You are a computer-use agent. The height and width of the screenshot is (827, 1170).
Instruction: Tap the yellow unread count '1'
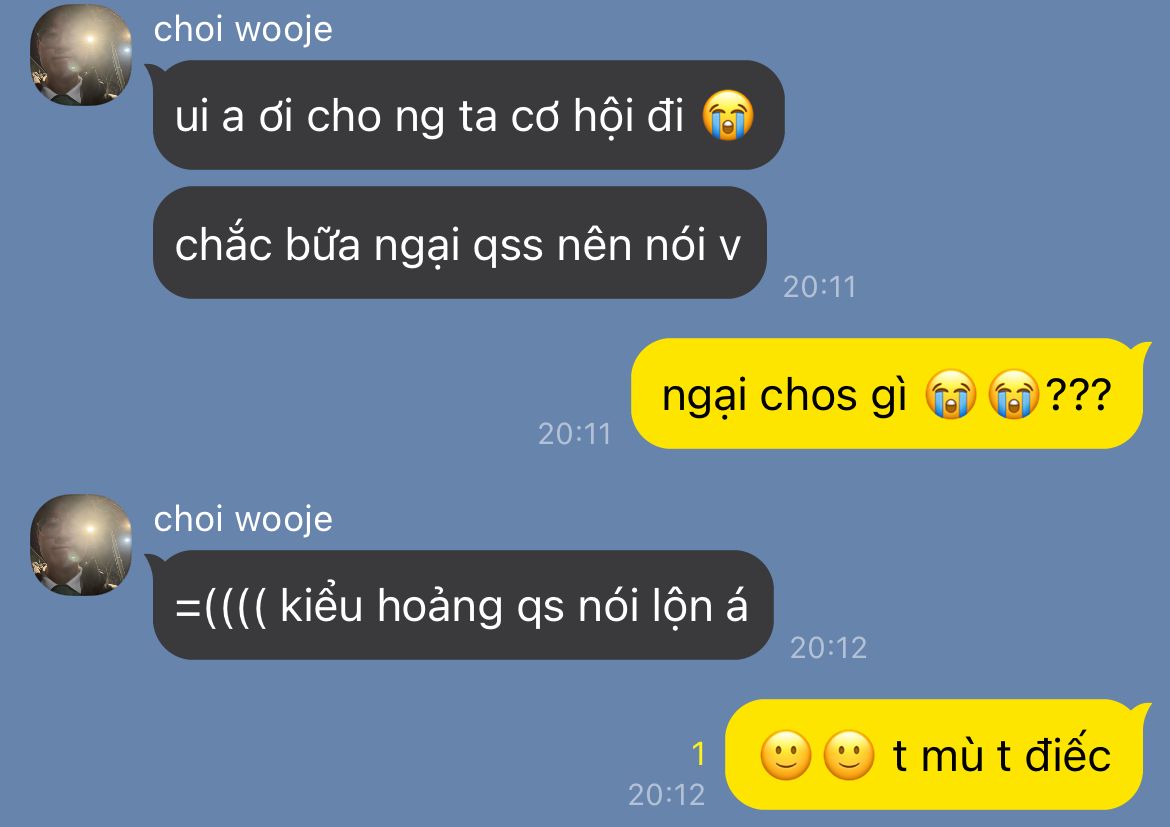coord(698,754)
